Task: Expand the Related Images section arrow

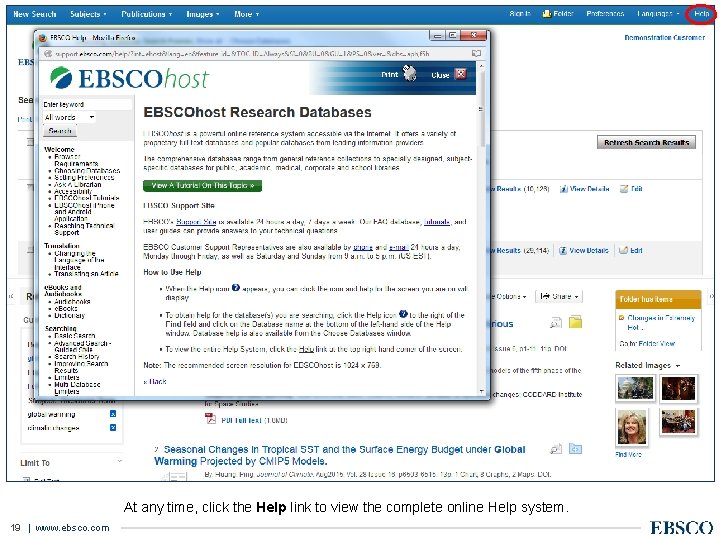Action: pos(678,366)
